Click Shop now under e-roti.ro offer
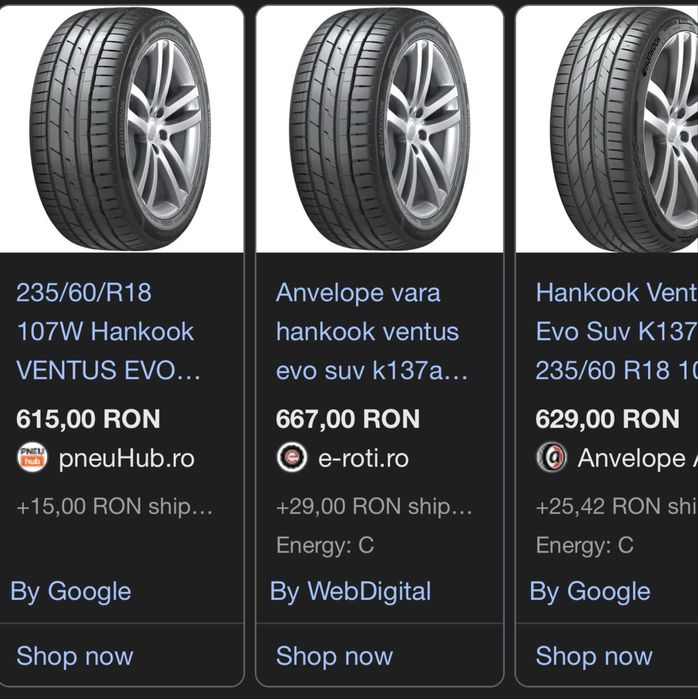 (334, 656)
